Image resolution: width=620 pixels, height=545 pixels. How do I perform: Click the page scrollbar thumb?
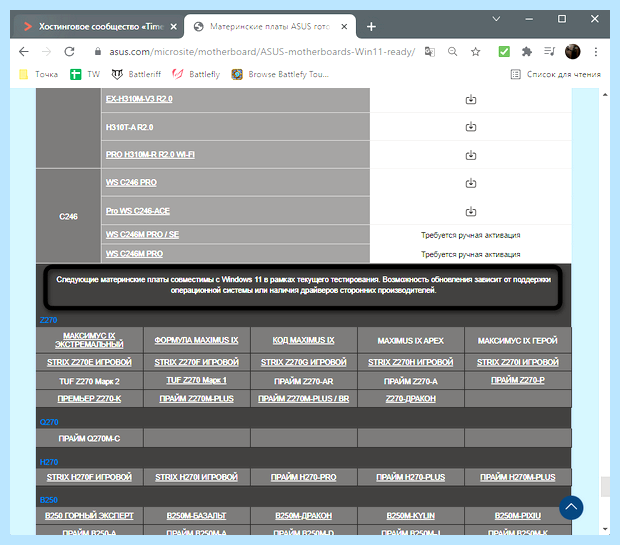(x=605, y=486)
